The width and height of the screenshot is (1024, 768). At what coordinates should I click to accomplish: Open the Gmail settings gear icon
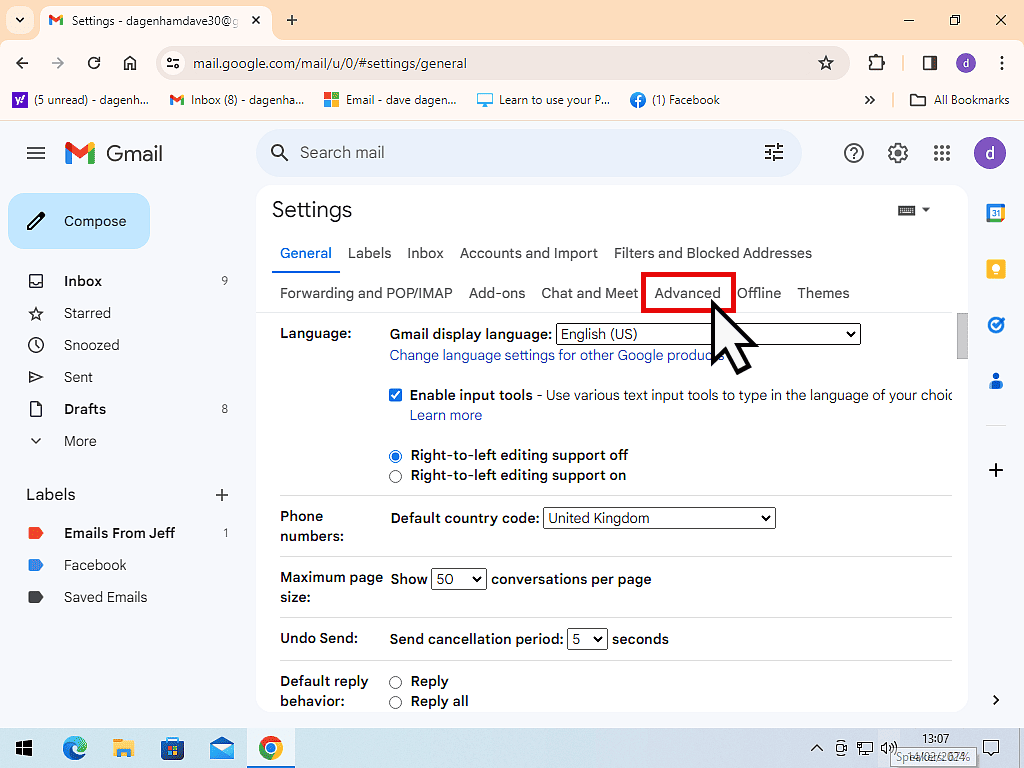(897, 153)
